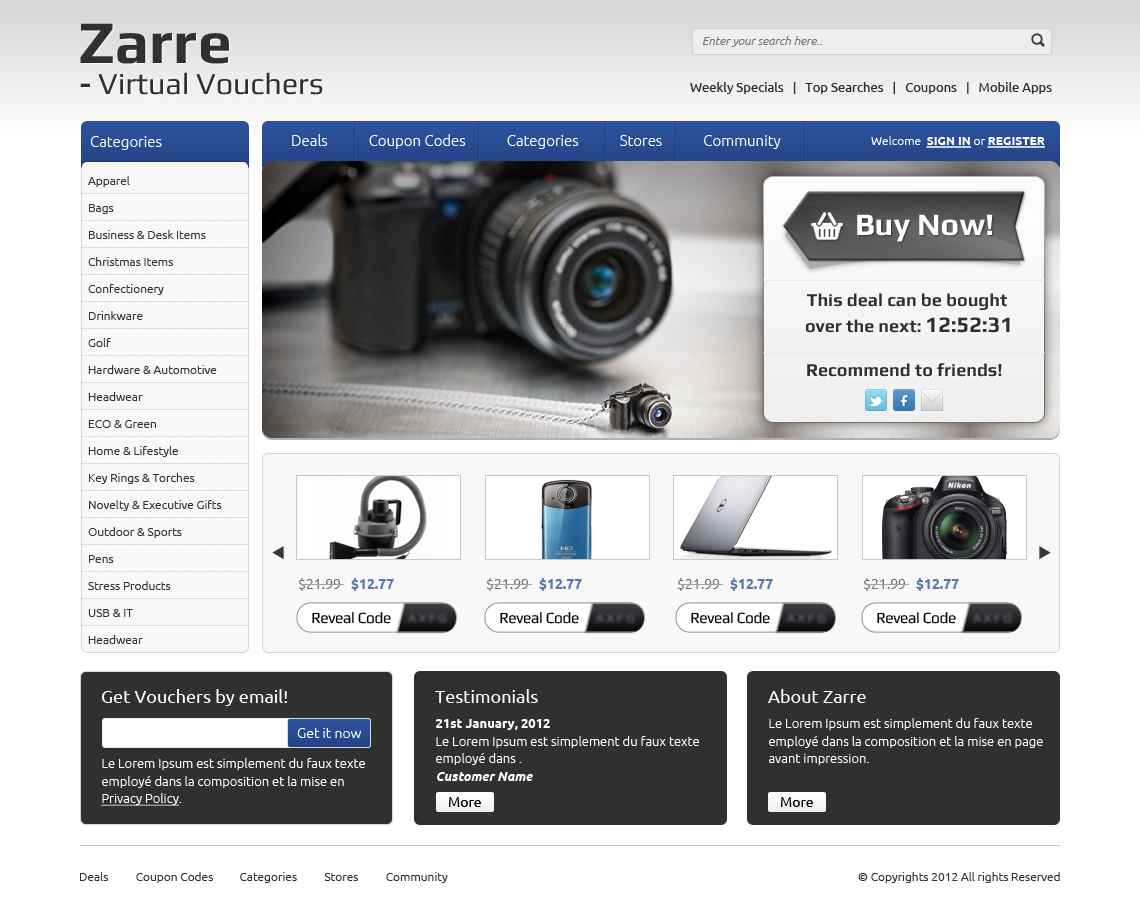Select Outdoor & Sports category
This screenshot has height=910, width=1140.
pyautogui.click(x=164, y=531)
